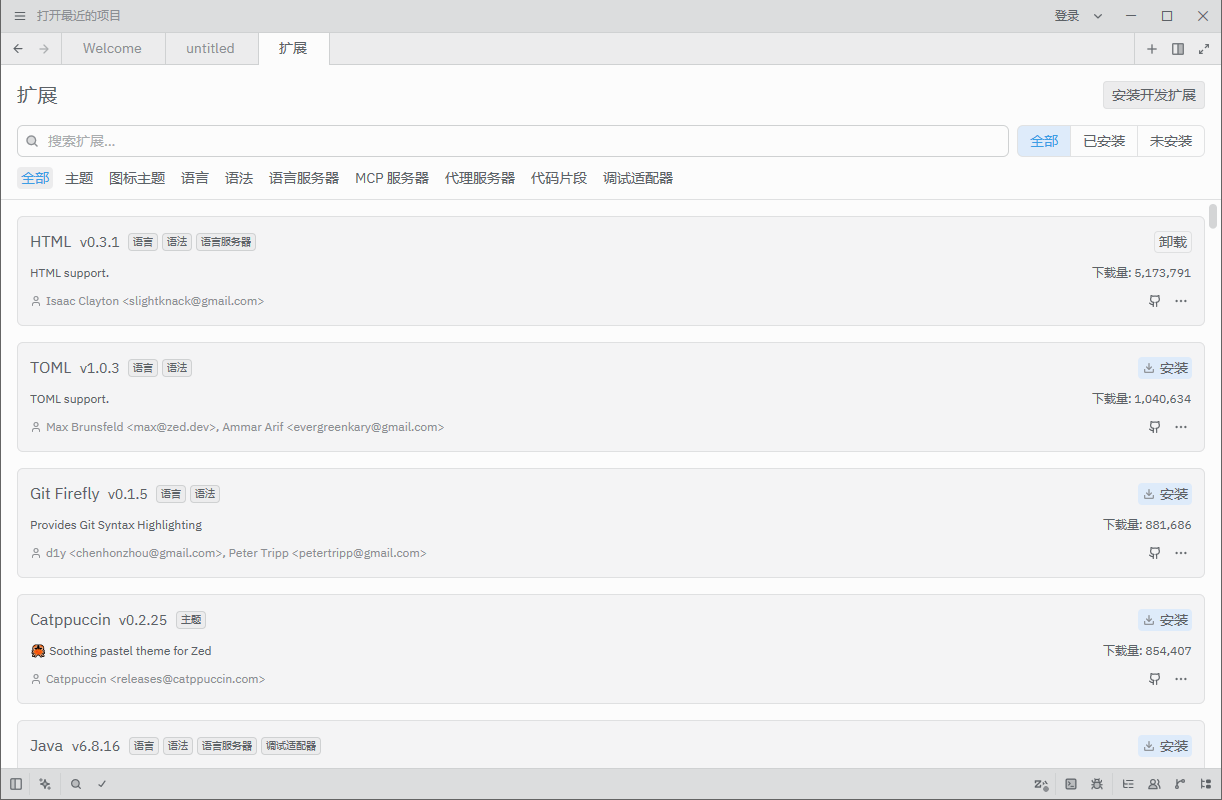Open more options for Catppuccin extension
1222x800 pixels.
[x=1181, y=679]
